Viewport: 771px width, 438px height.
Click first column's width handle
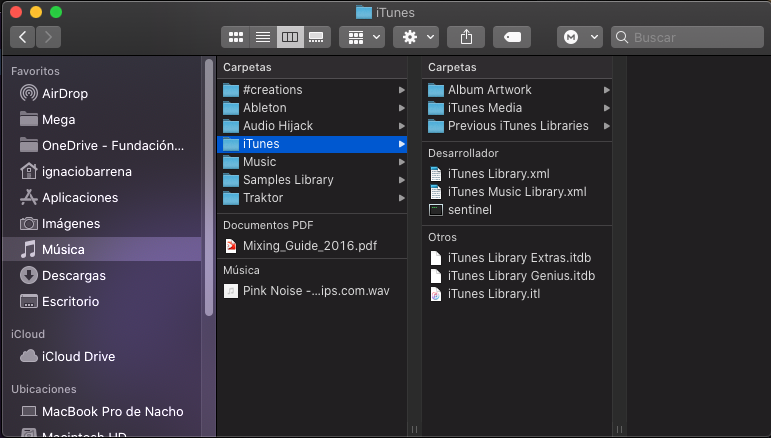[x=414, y=430]
